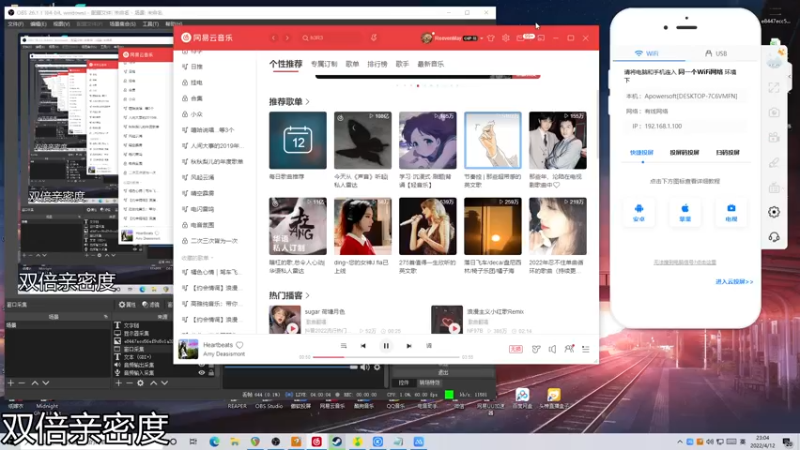Image resolution: width=800 pixels, height=450 pixels.
Task: Open OBS source properties gear below sources
Action: [140, 383]
